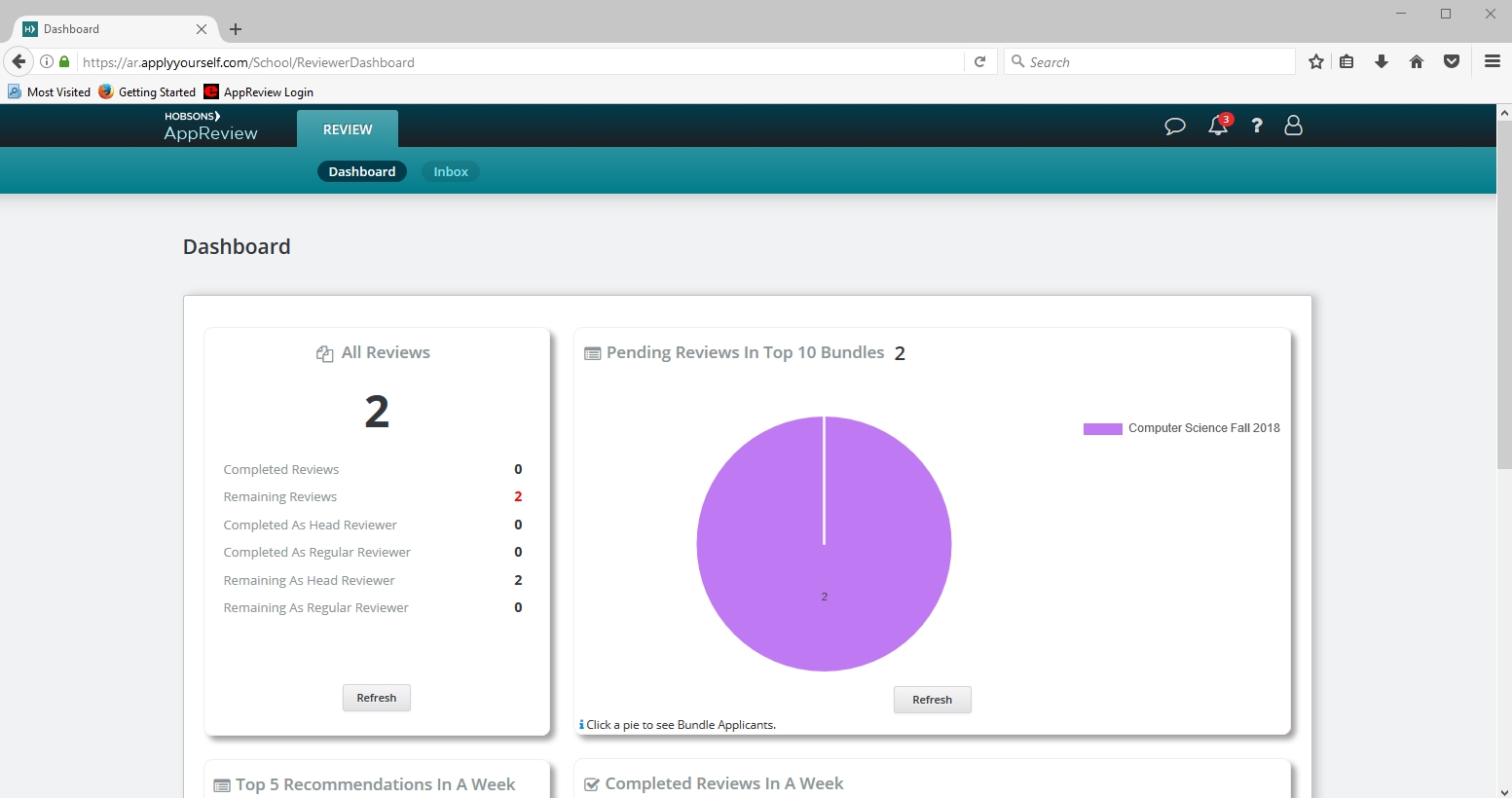Refresh the Pending Reviews pie chart
This screenshot has width=1512, height=798.
tap(932, 700)
